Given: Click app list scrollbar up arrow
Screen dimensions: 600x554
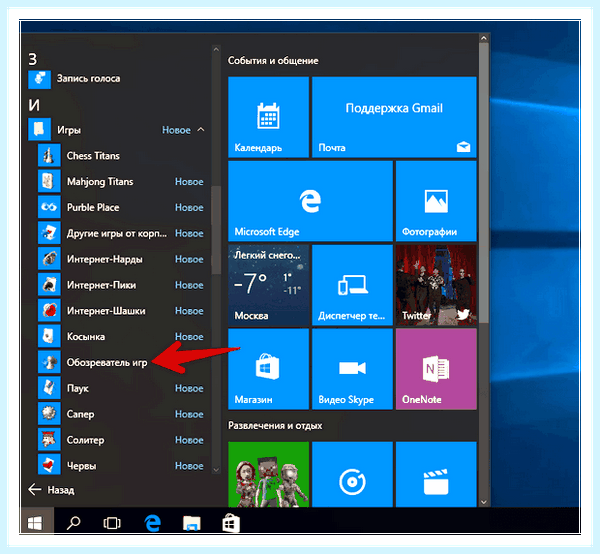Looking at the screenshot, I should [216, 49].
